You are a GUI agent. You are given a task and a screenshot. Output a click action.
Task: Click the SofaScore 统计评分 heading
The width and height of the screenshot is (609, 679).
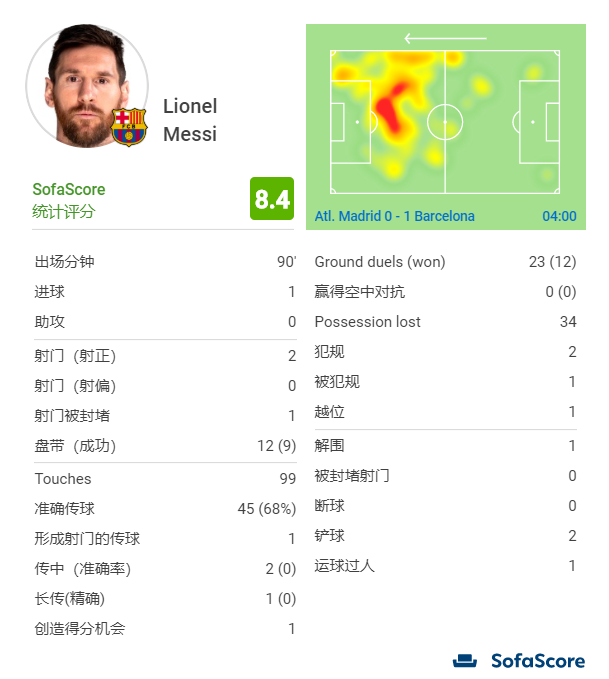point(68,200)
